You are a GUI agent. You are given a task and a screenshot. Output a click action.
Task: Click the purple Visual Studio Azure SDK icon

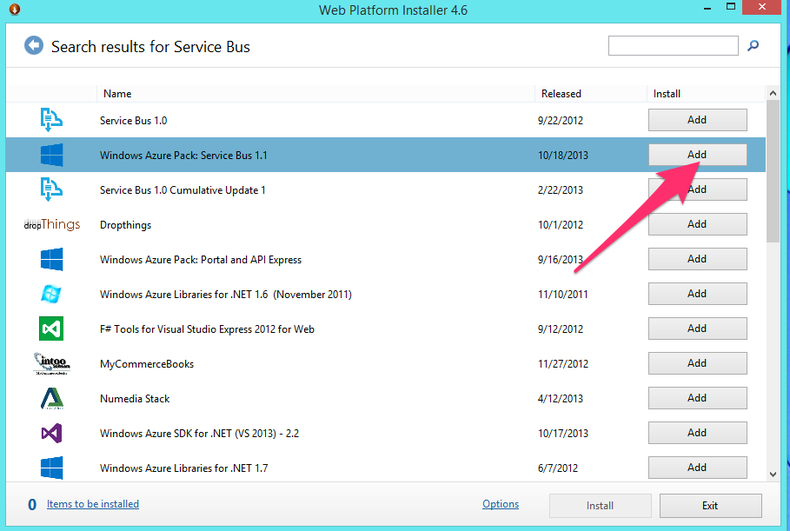tap(51, 433)
